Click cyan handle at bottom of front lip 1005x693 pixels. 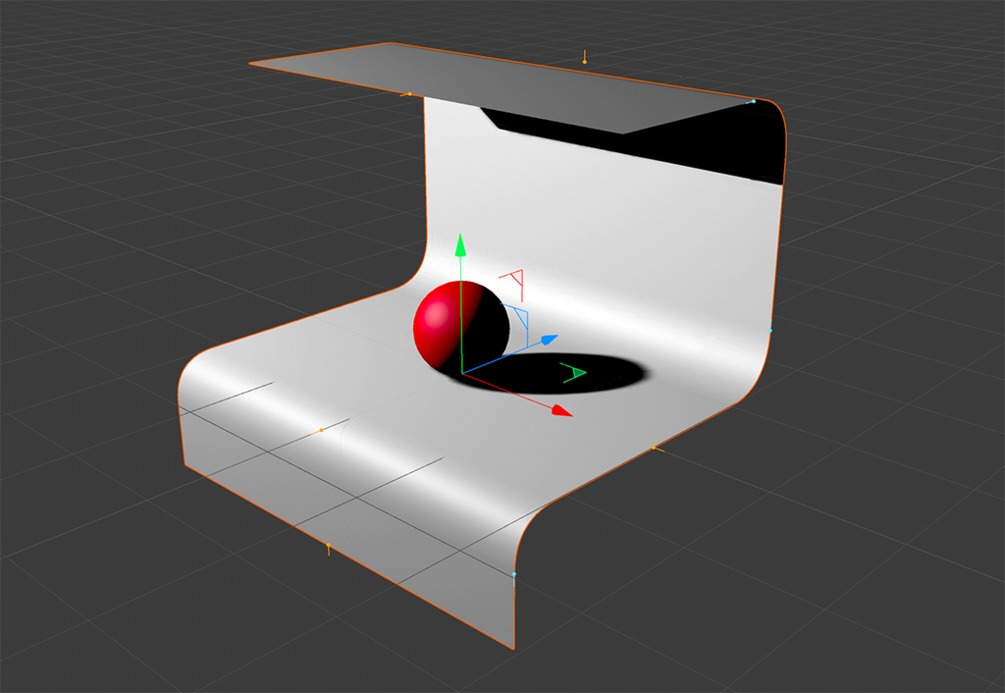514,576
